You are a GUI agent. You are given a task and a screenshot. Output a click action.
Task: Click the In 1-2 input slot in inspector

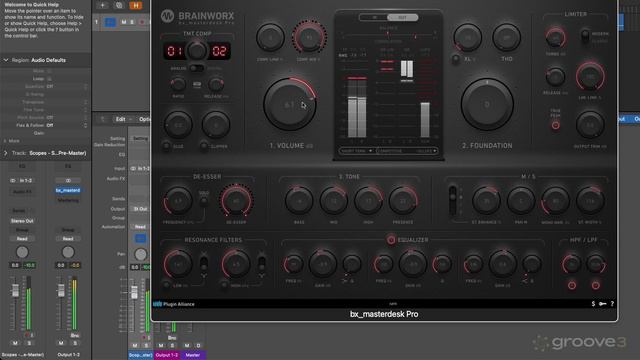[x=22, y=180]
